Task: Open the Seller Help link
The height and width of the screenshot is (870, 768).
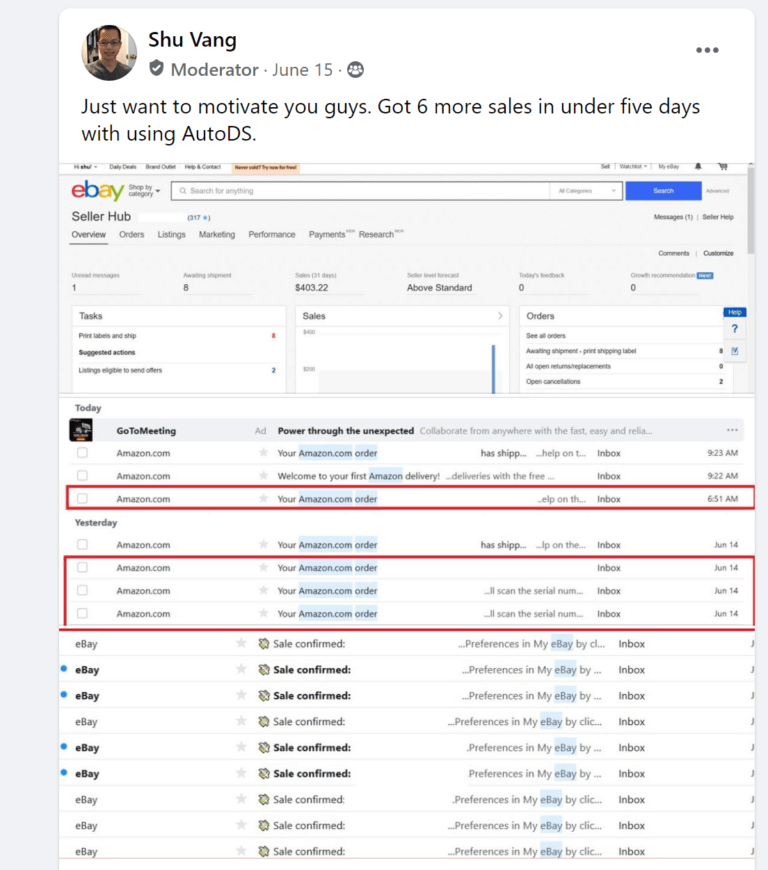Action: [718, 217]
